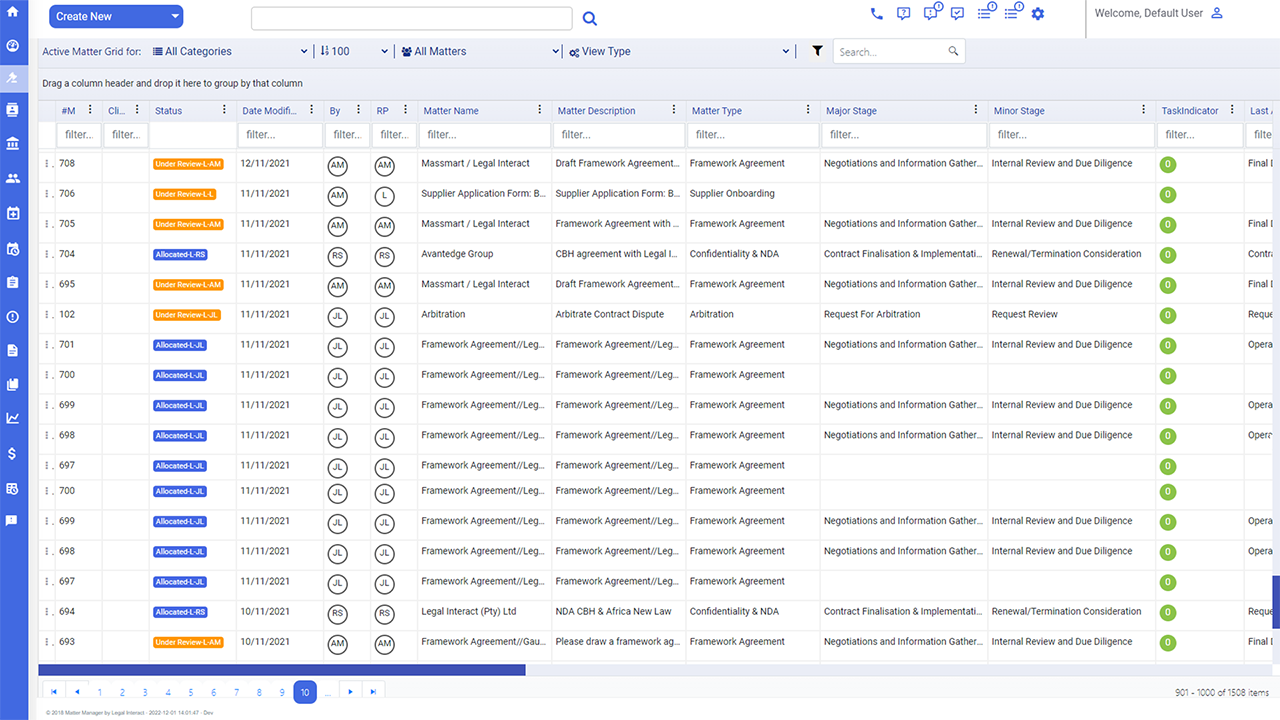
Task: Click the blue search magnifier button
Action: pyautogui.click(x=590, y=18)
